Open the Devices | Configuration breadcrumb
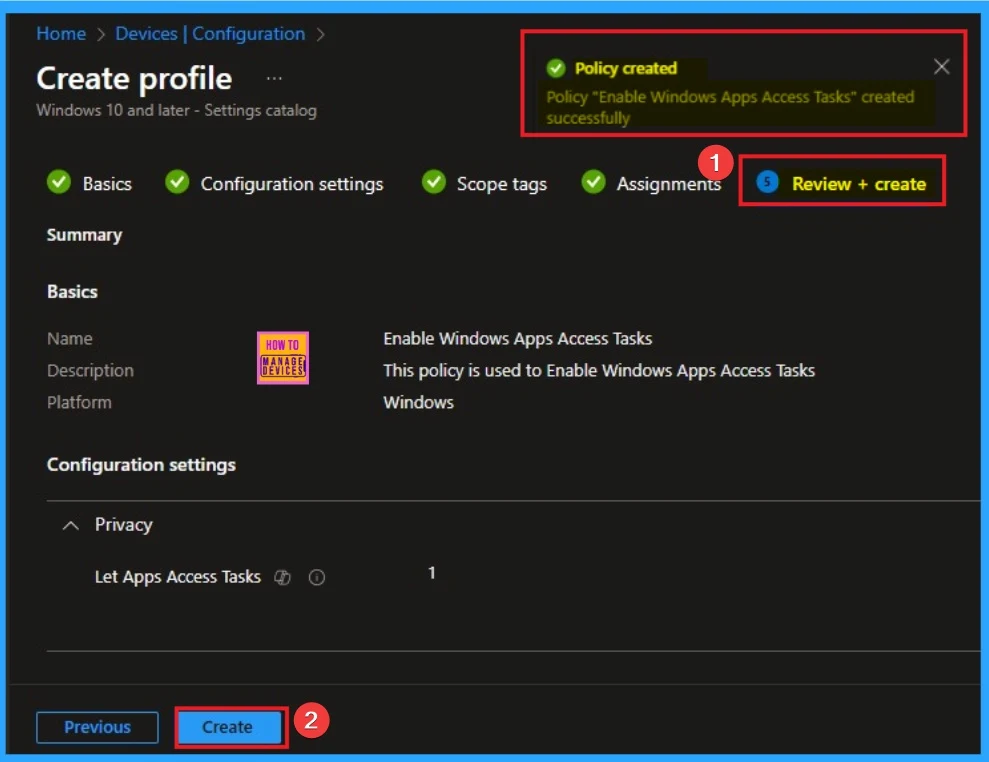 (x=210, y=34)
